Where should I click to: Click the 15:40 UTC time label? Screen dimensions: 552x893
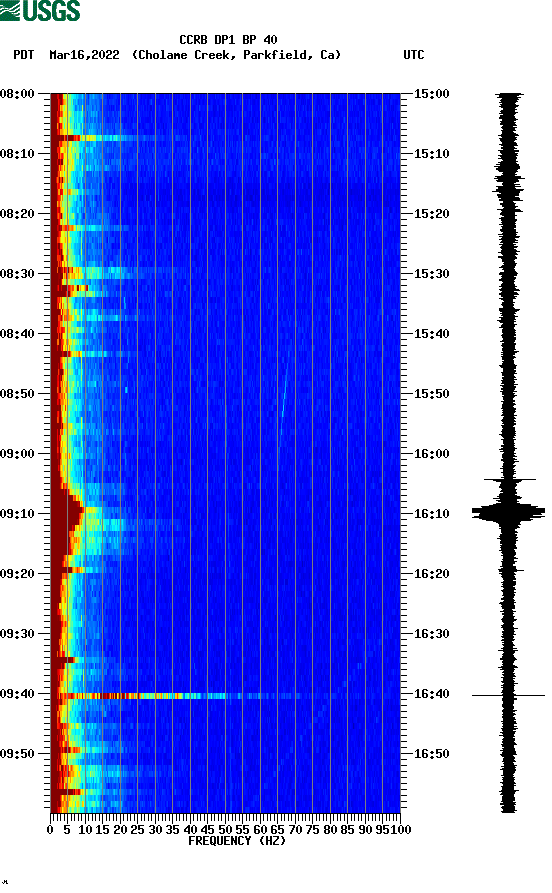point(431,334)
